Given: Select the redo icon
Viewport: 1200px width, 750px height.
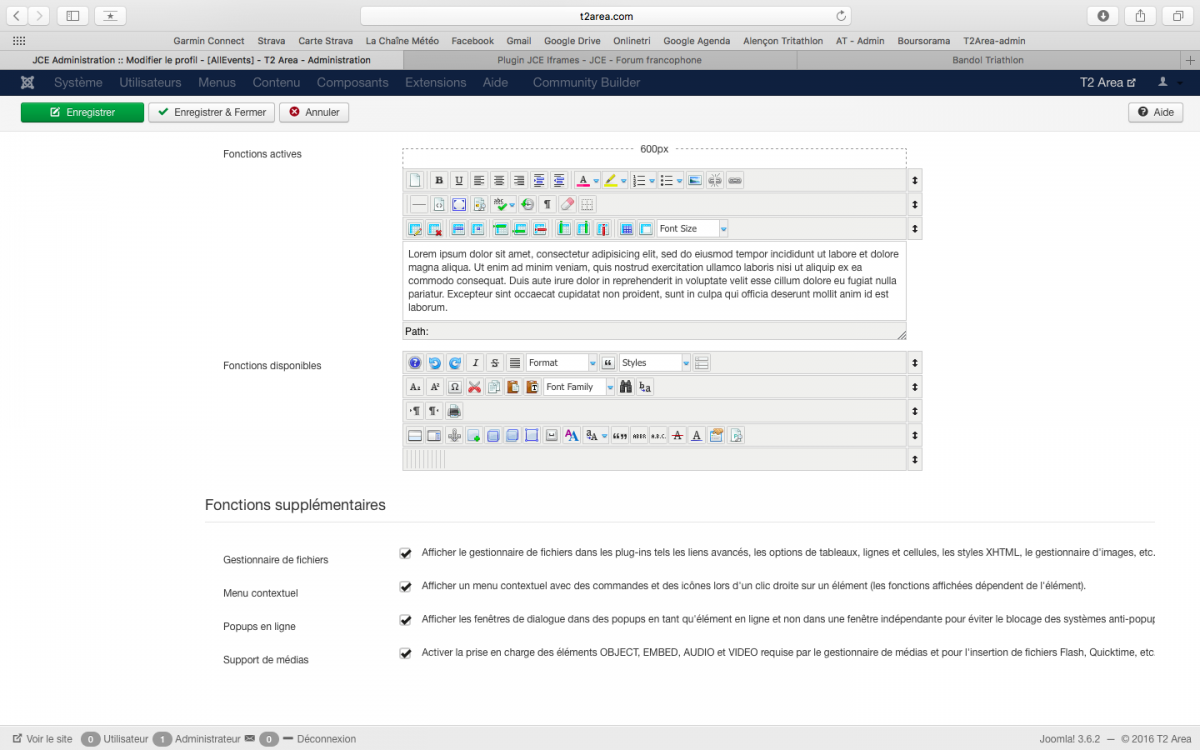Looking at the screenshot, I should tap(455, 363).
